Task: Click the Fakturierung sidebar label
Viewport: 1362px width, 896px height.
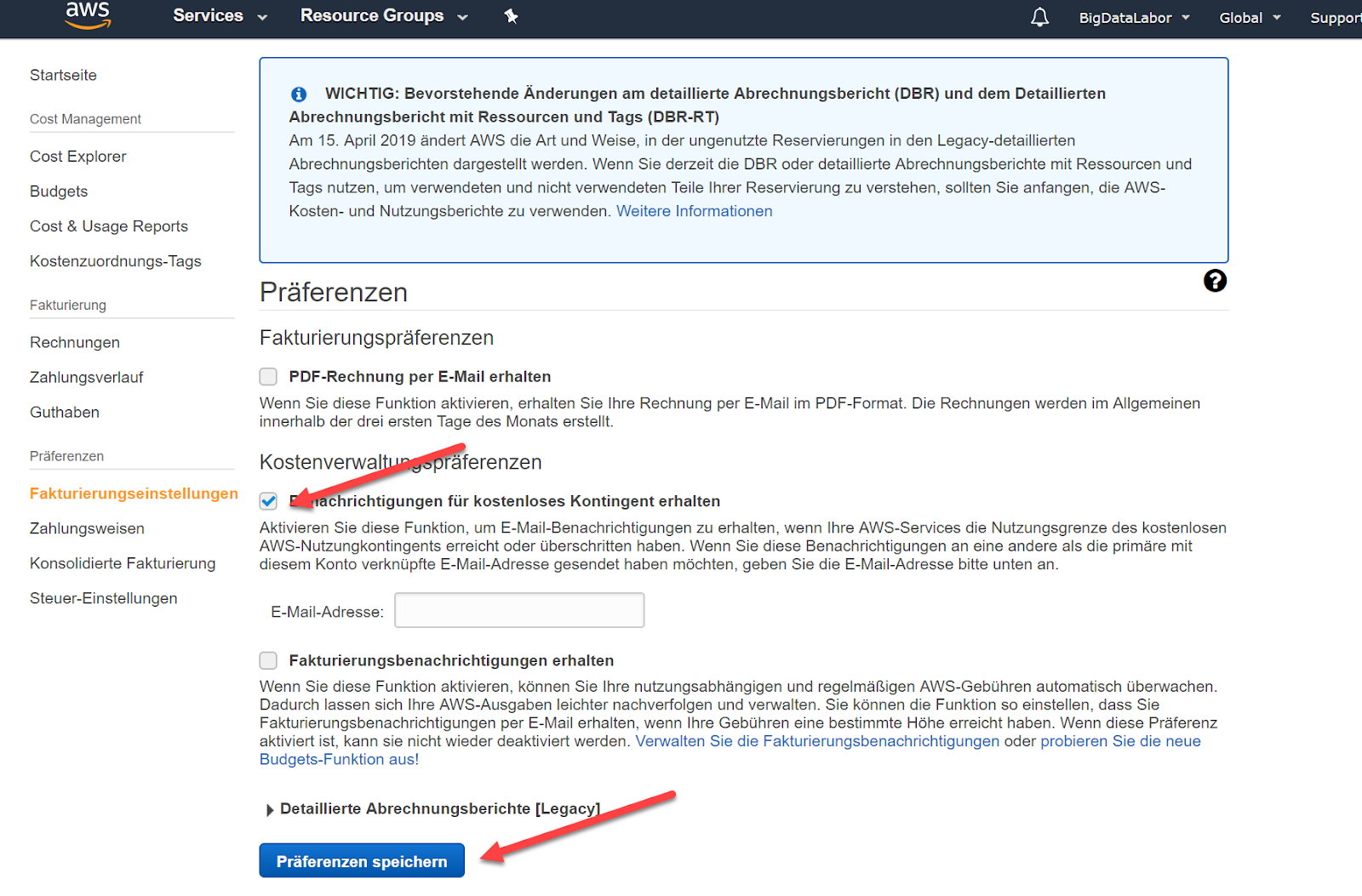Action: [x=68, y=305]
